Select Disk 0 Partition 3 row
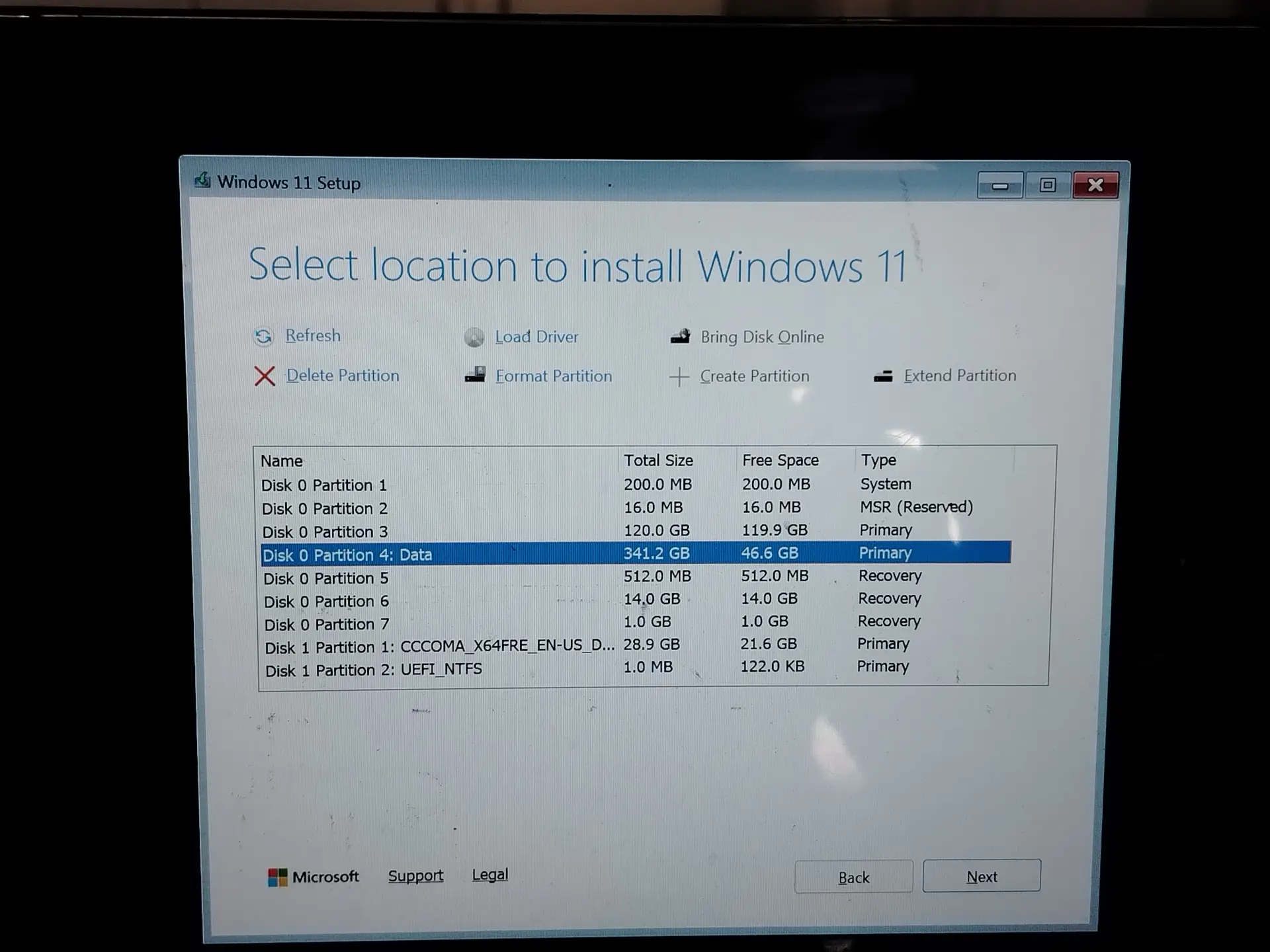 click(x=636, y=531)
